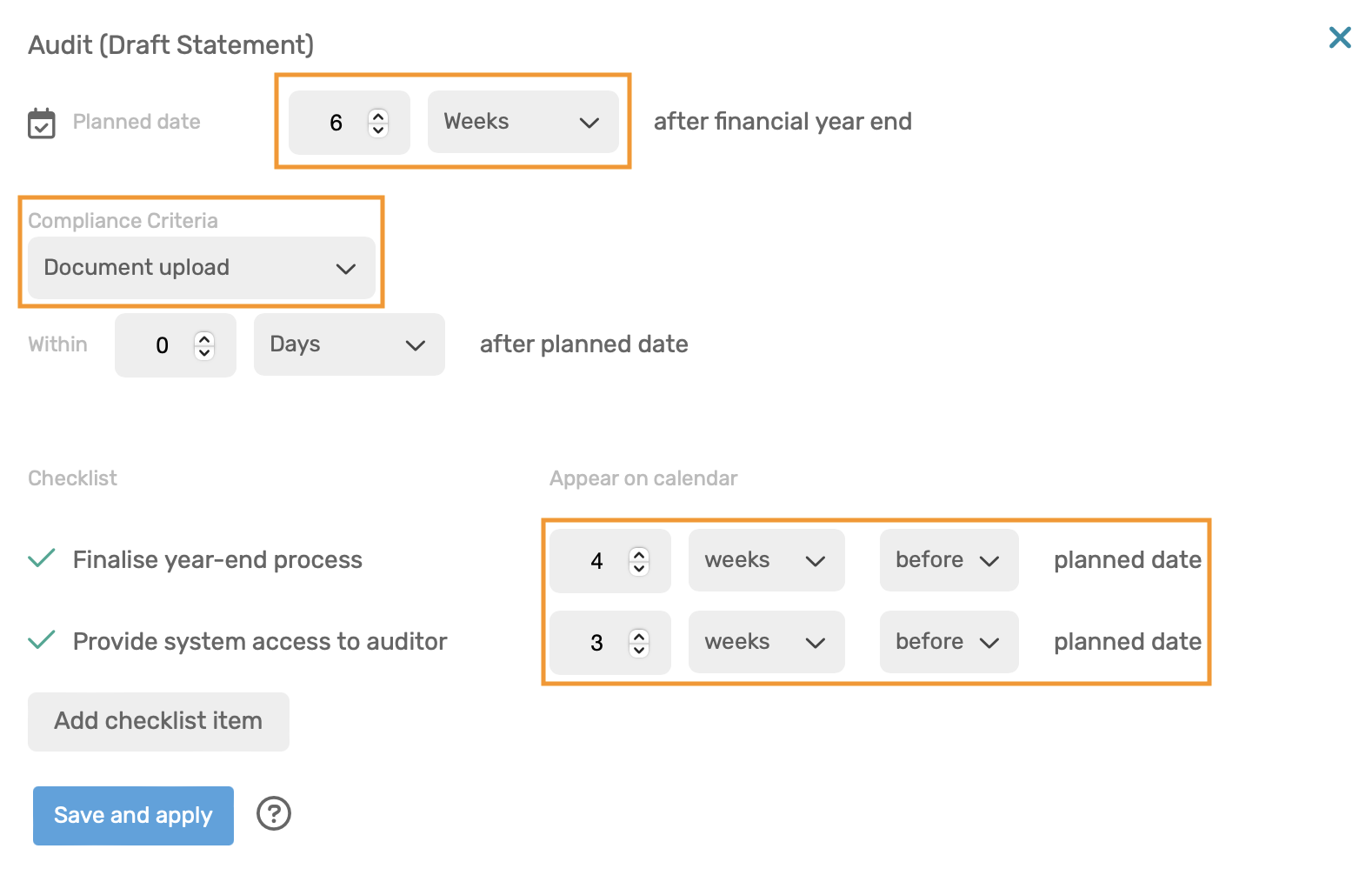Click the planned date number field showing 6
The width and height of the screenshot is (1372, 882).
point(336,123)
